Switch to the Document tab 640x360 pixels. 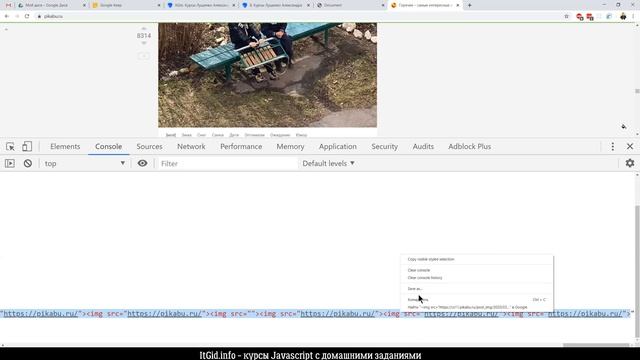point(350,5)
